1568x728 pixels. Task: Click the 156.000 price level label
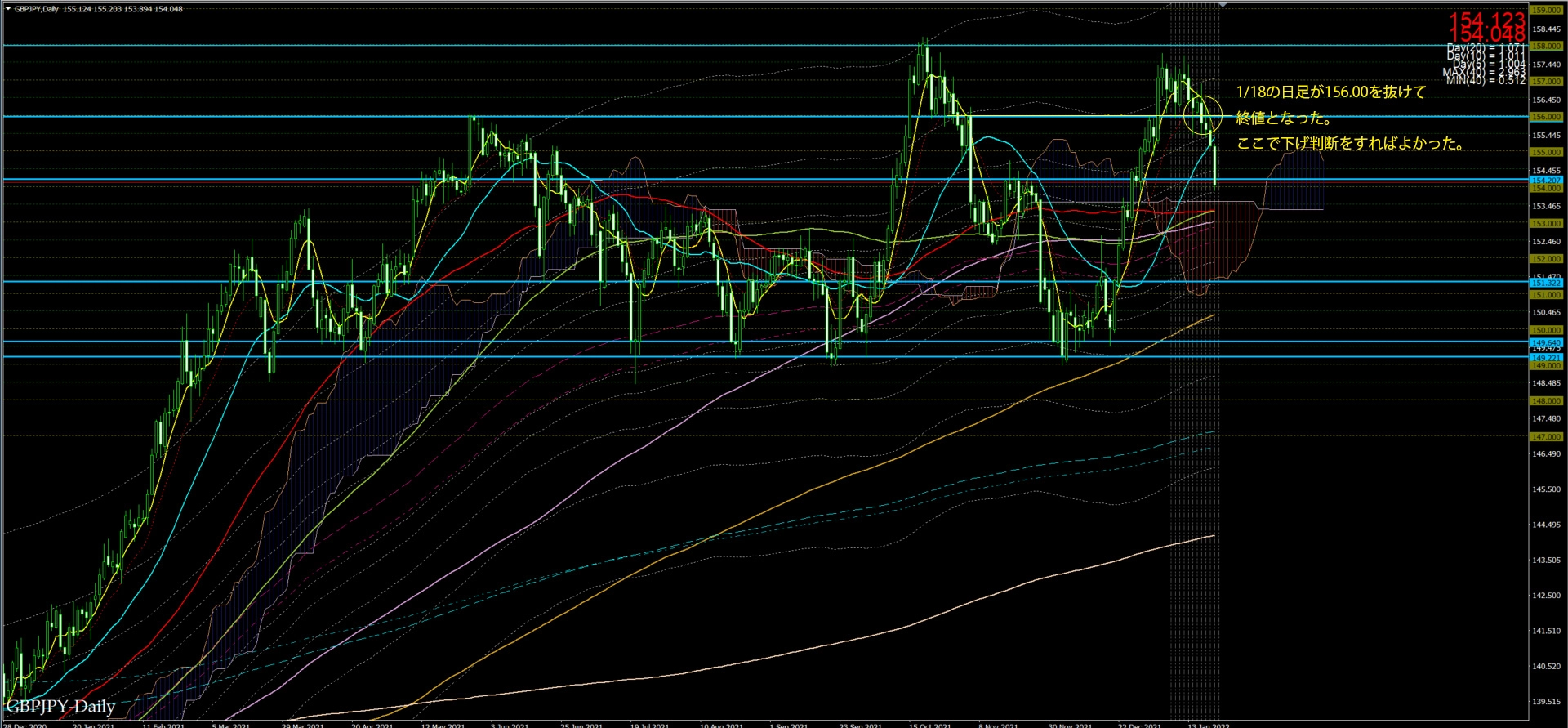pos(1546,117)
